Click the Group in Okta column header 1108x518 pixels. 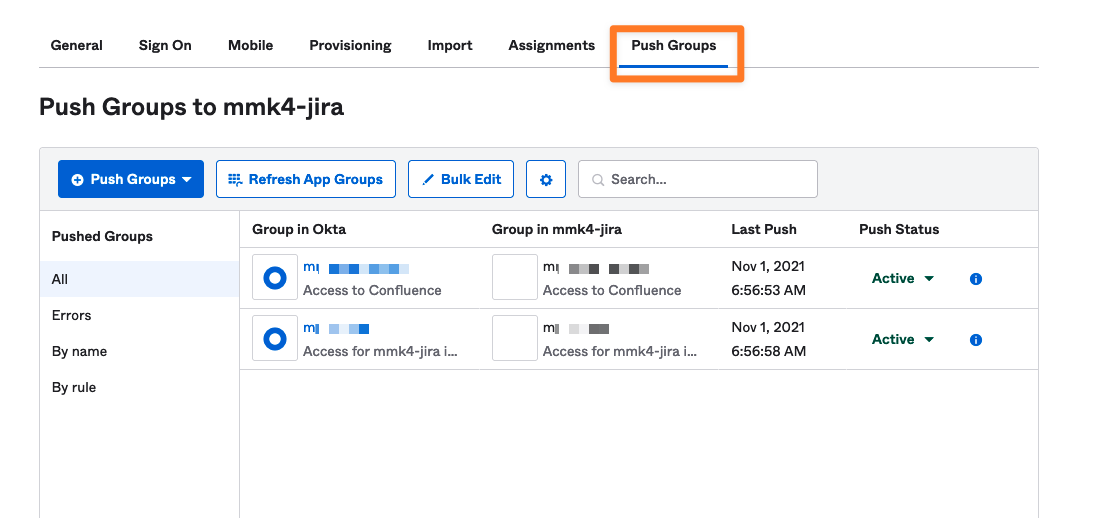299,229
